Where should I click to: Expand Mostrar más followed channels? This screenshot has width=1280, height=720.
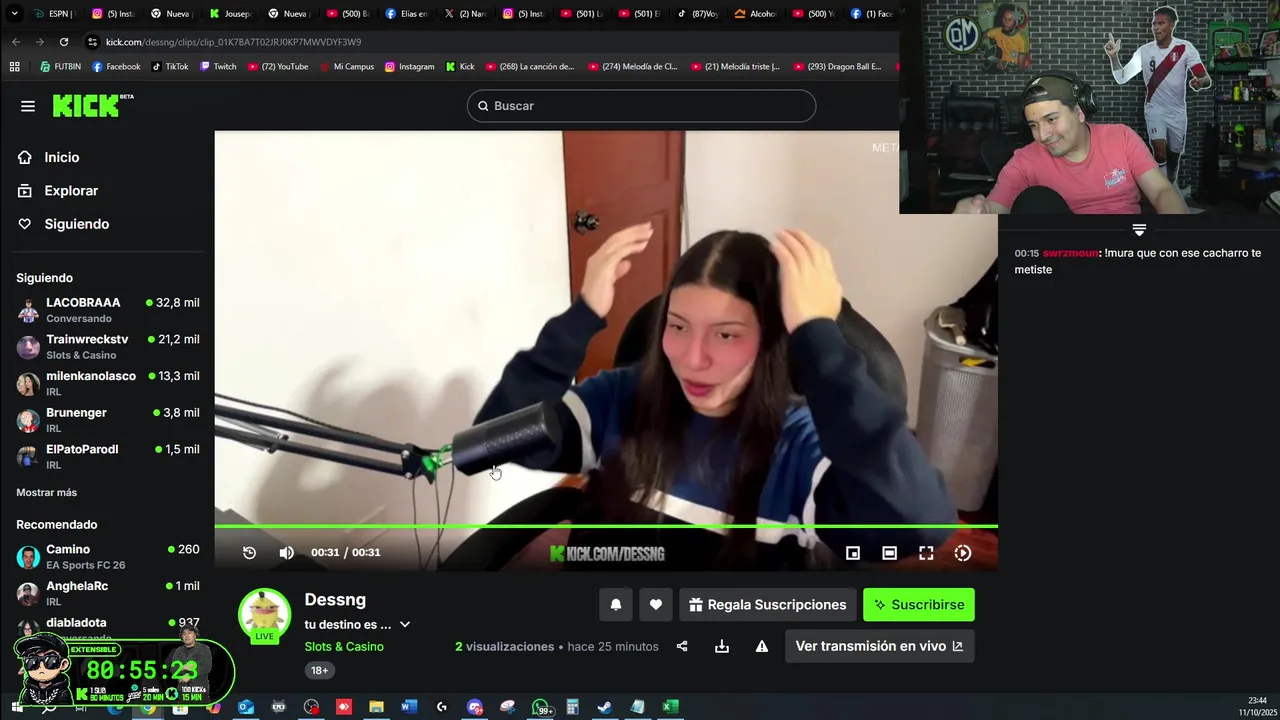pyautogui.click(x=46, y=492)
